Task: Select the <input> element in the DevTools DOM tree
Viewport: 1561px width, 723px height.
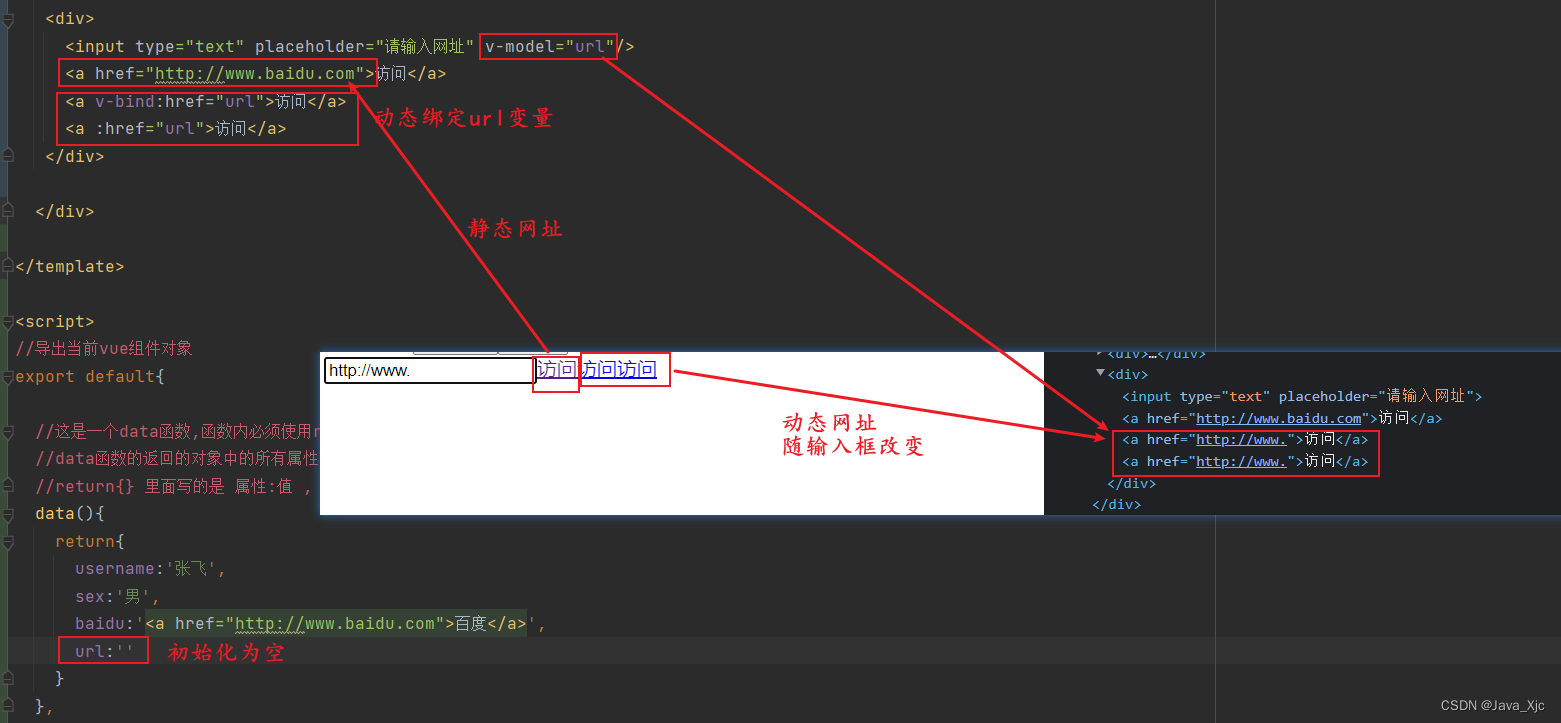Action: pos(1200,396)
